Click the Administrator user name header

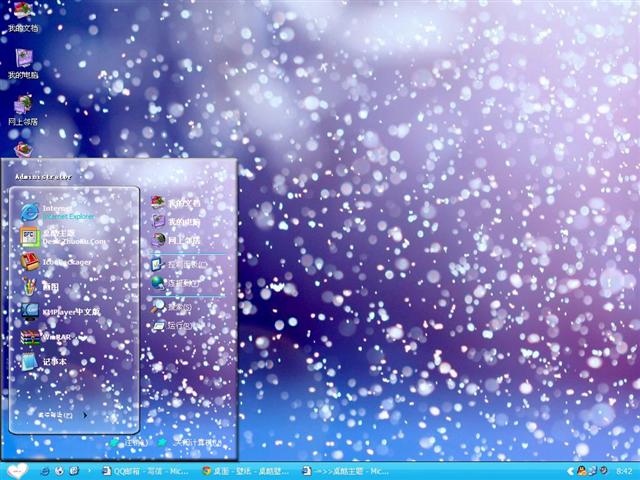point(43,177)
